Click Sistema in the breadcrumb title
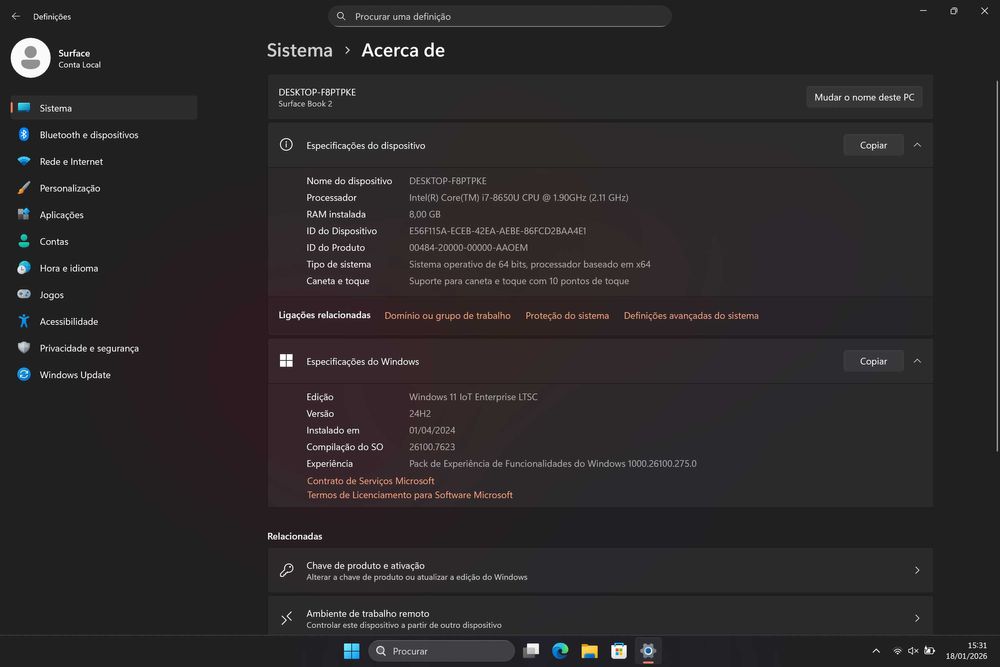 (300, 50)
